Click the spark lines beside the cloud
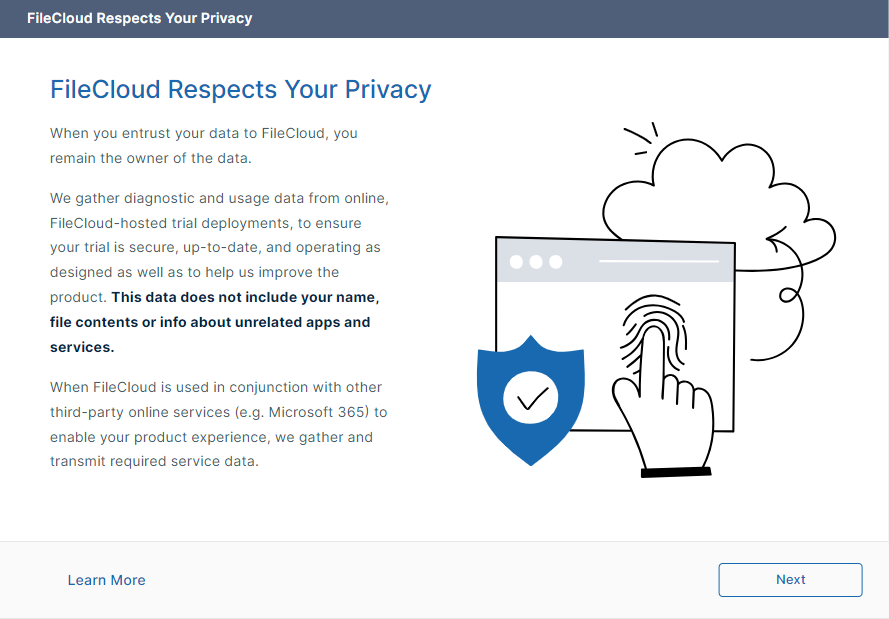Screen dimensions: 889x619 (638, 140)
